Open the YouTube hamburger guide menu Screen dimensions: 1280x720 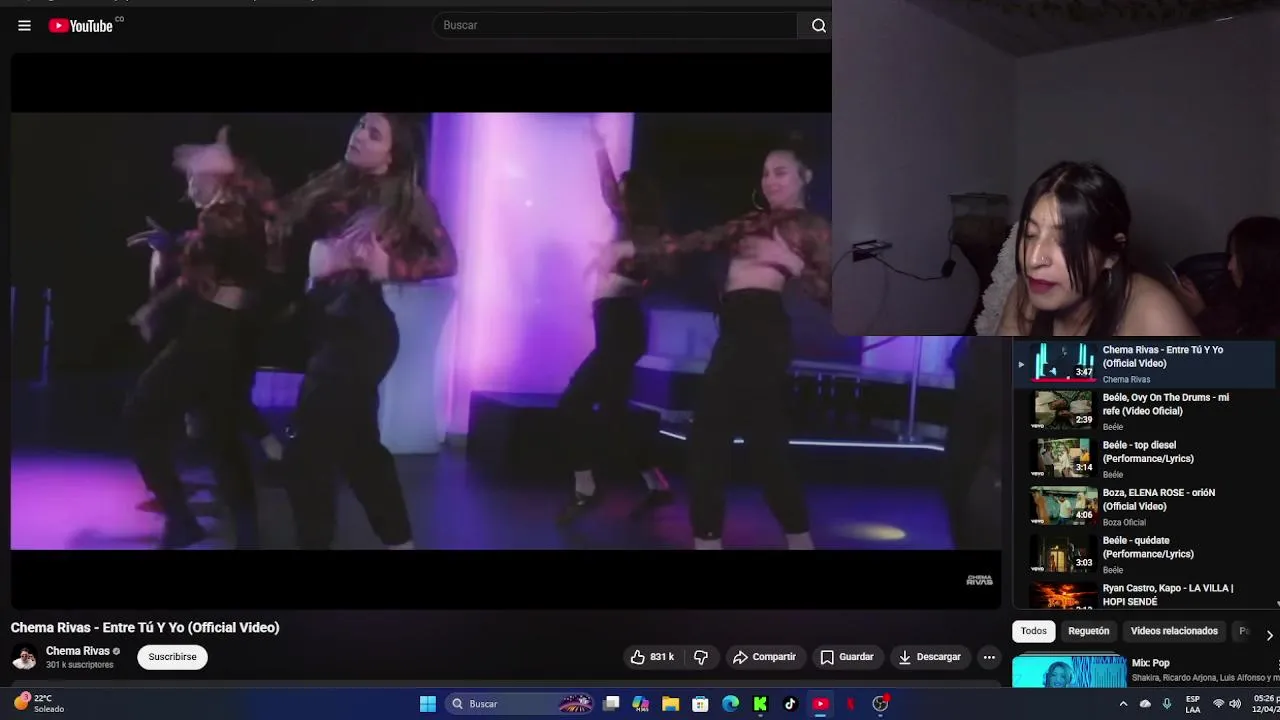click(24, 26)
